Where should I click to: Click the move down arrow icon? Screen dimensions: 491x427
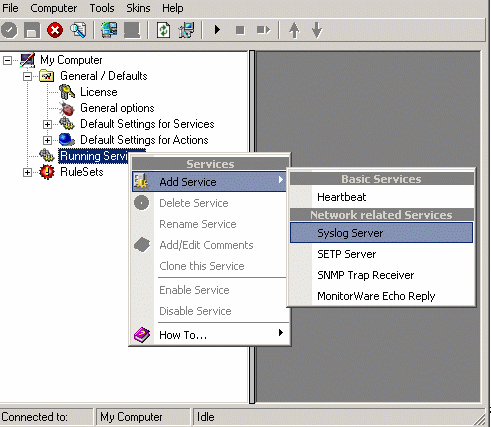(317, 30)
